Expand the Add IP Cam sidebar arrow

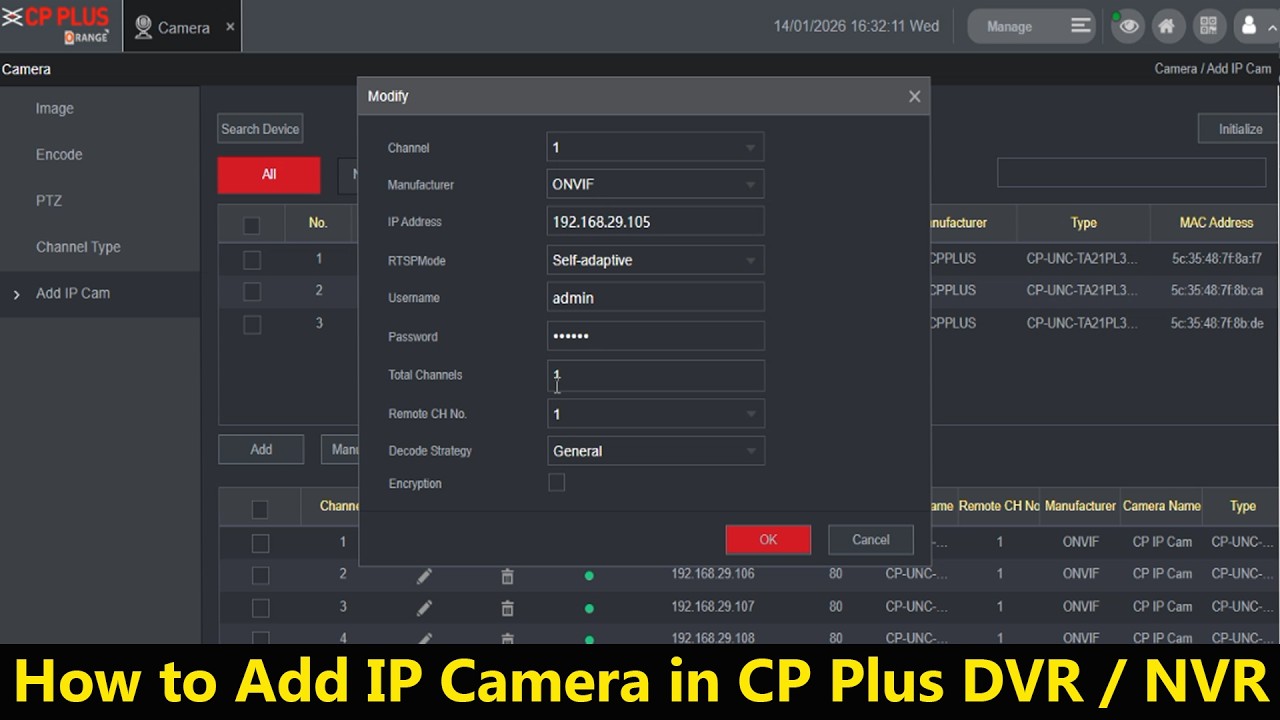(16, 294)
